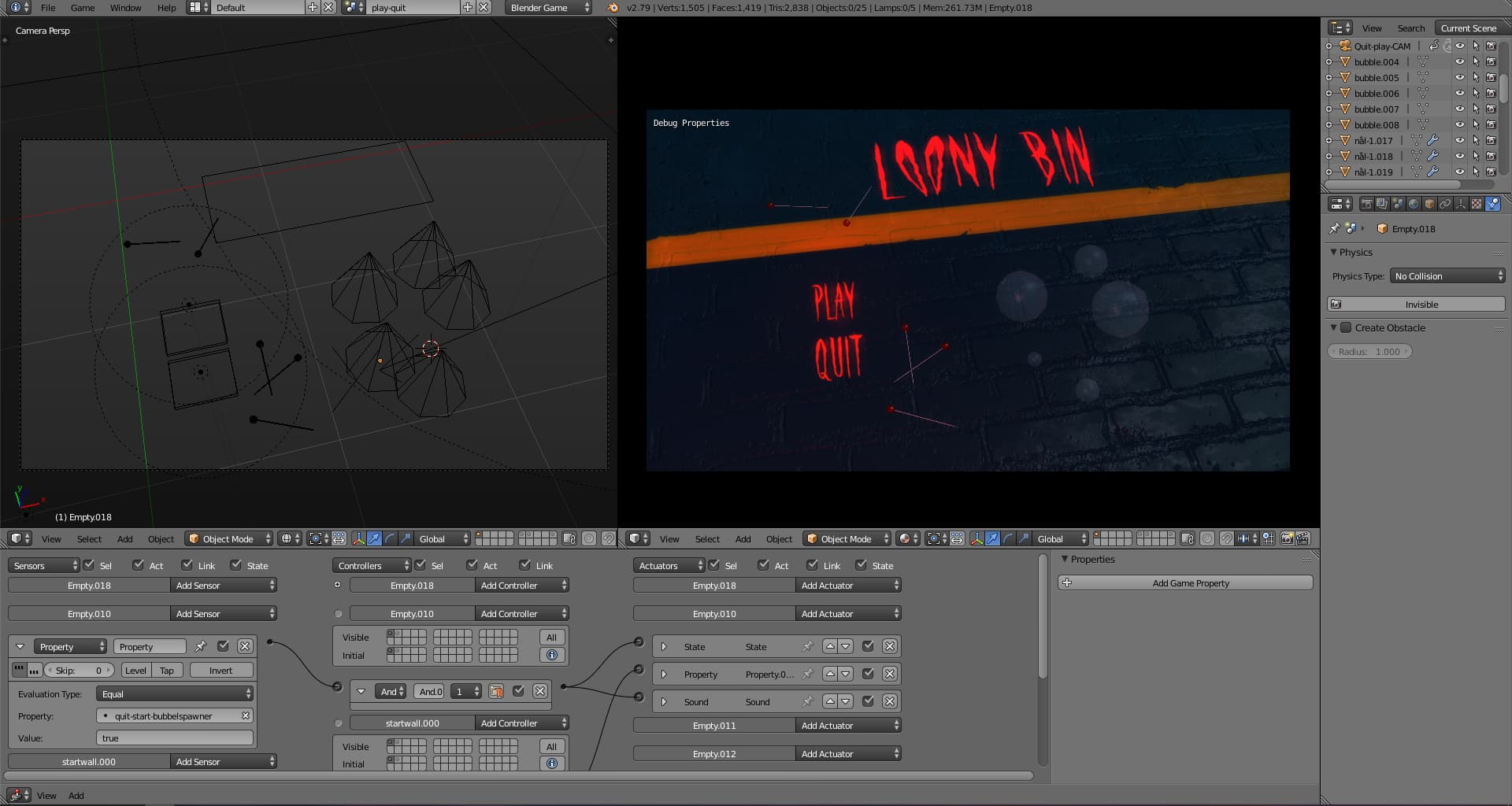Open Add Controller dropdown for Empty.010
Screen dimensions: 1512x806
(x=522, y=613)
